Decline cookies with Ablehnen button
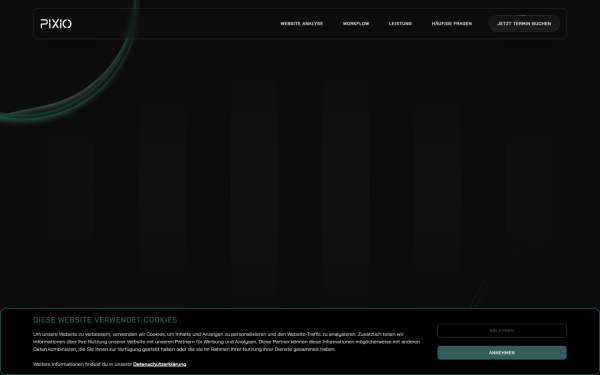Image resolution: width=600 pixels, height=375 pixels. (x=502, y=331)
